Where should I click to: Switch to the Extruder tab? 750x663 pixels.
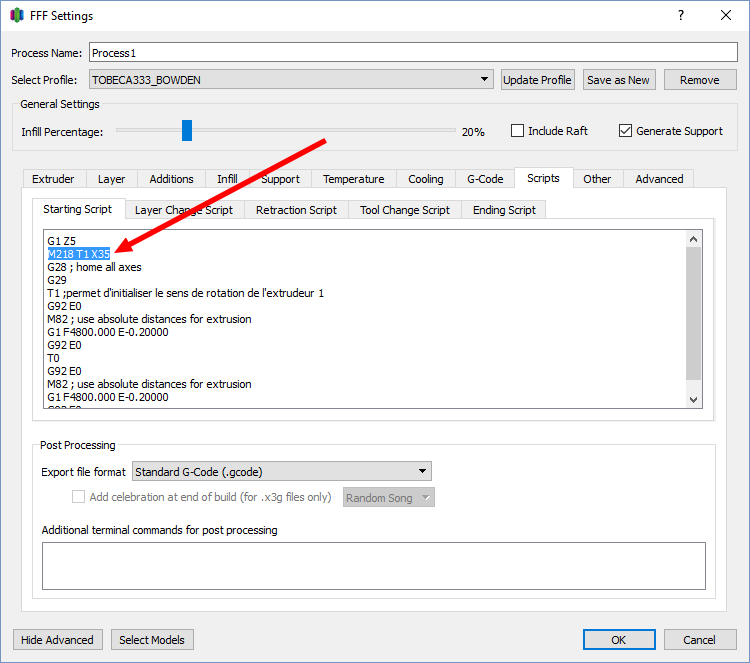click(x=53, y=179)
